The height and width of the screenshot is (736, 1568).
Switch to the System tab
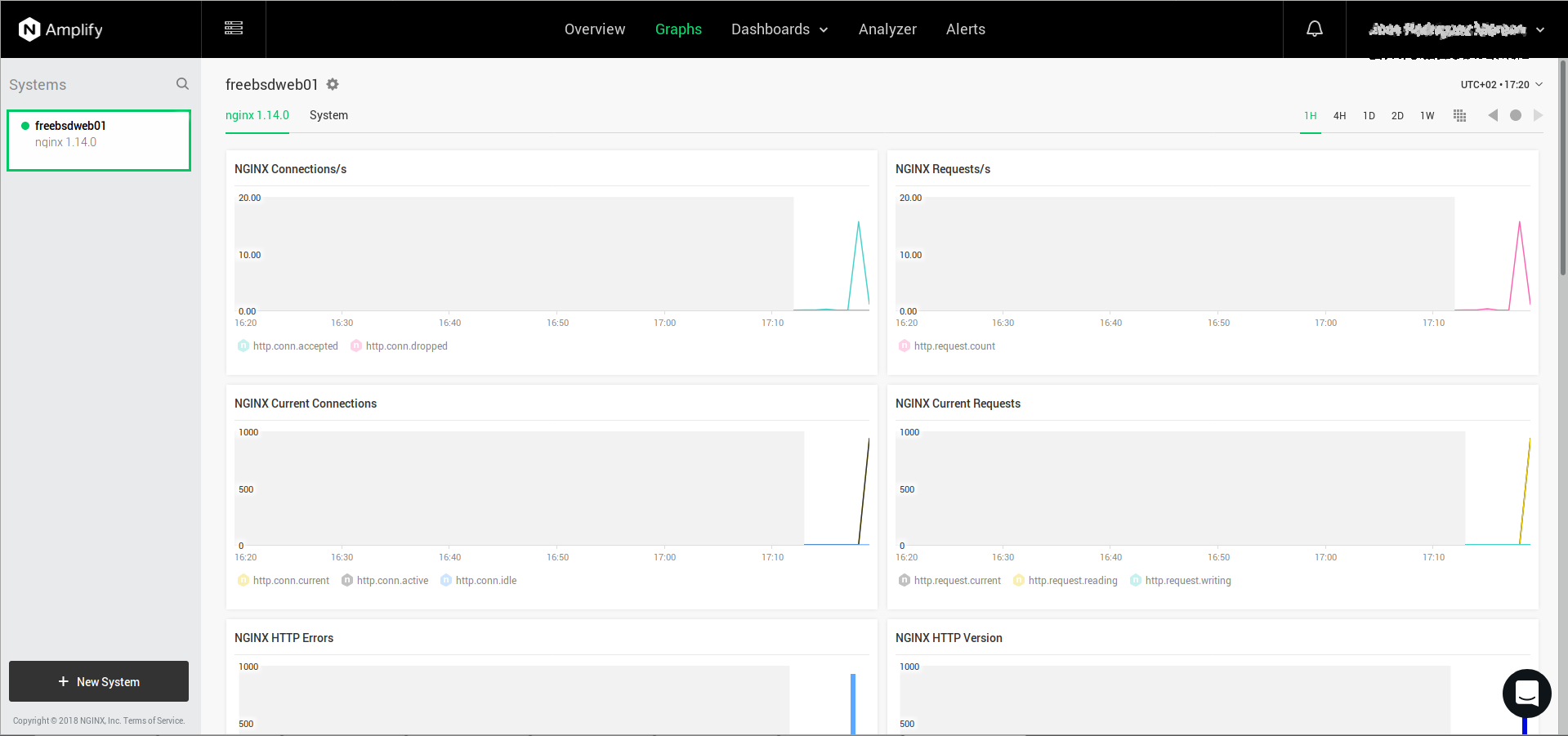(328, 115)
